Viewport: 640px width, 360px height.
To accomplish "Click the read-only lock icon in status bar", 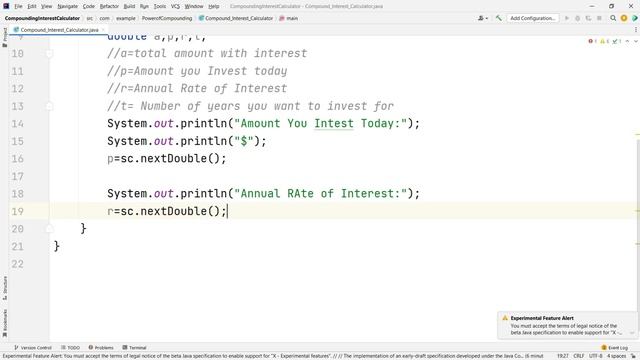I will point(633,356).
